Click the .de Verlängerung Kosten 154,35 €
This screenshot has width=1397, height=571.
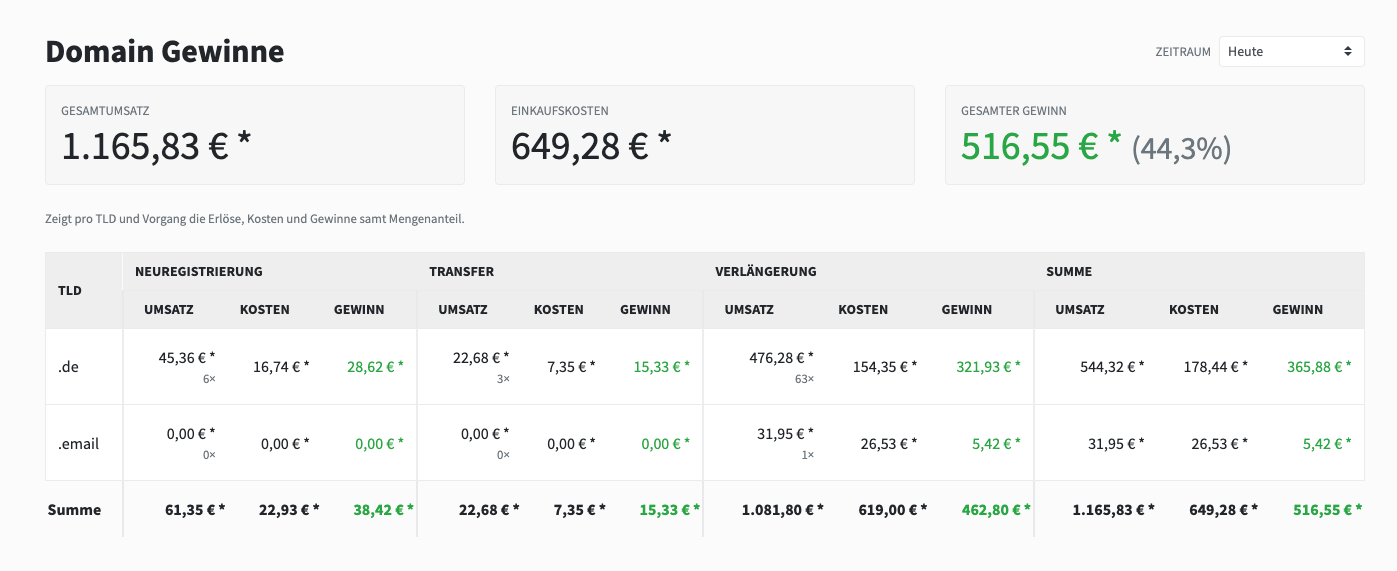pyautogui.click(x=884, y=367)
